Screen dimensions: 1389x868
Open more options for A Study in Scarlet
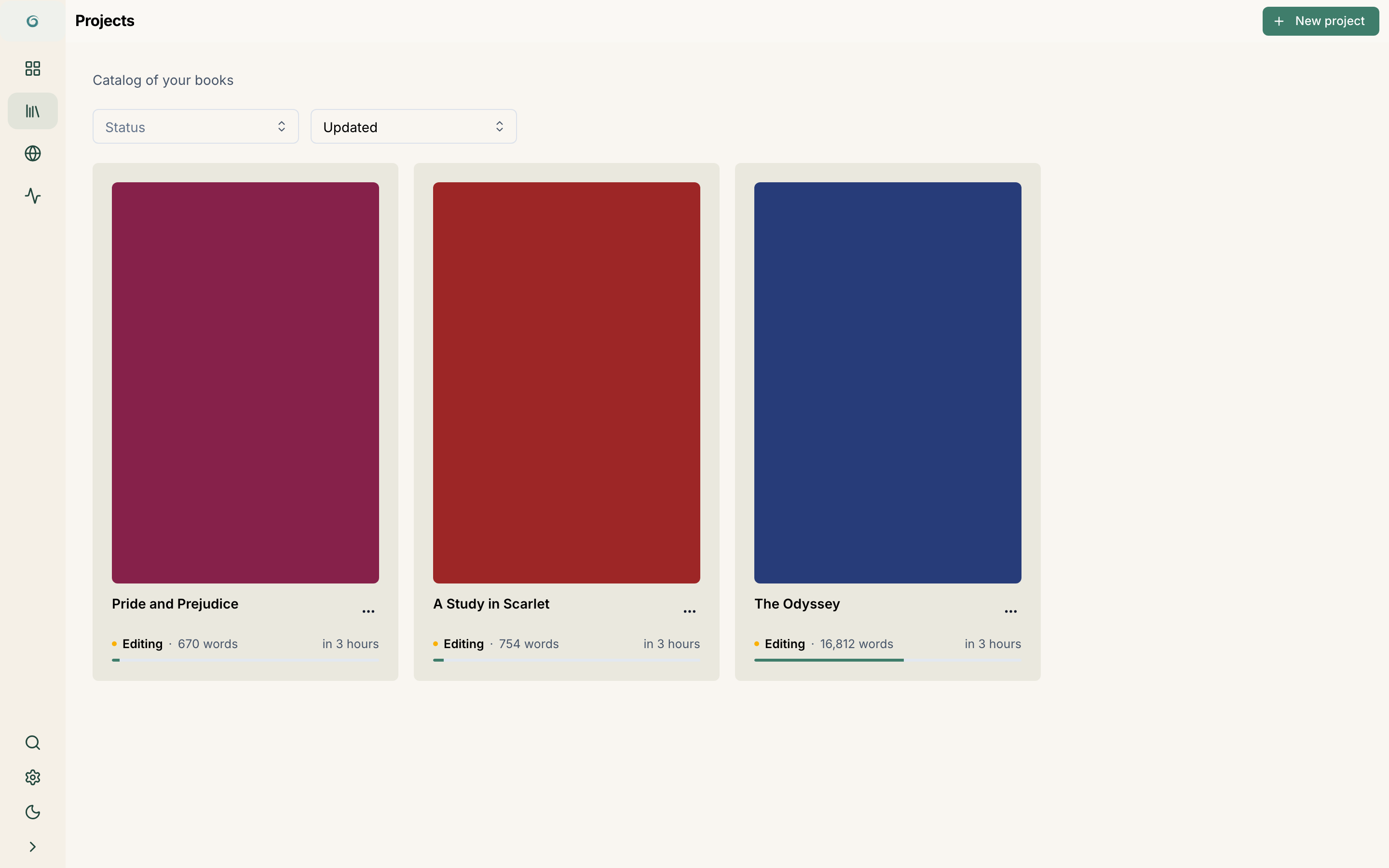[x=689, y=611]
